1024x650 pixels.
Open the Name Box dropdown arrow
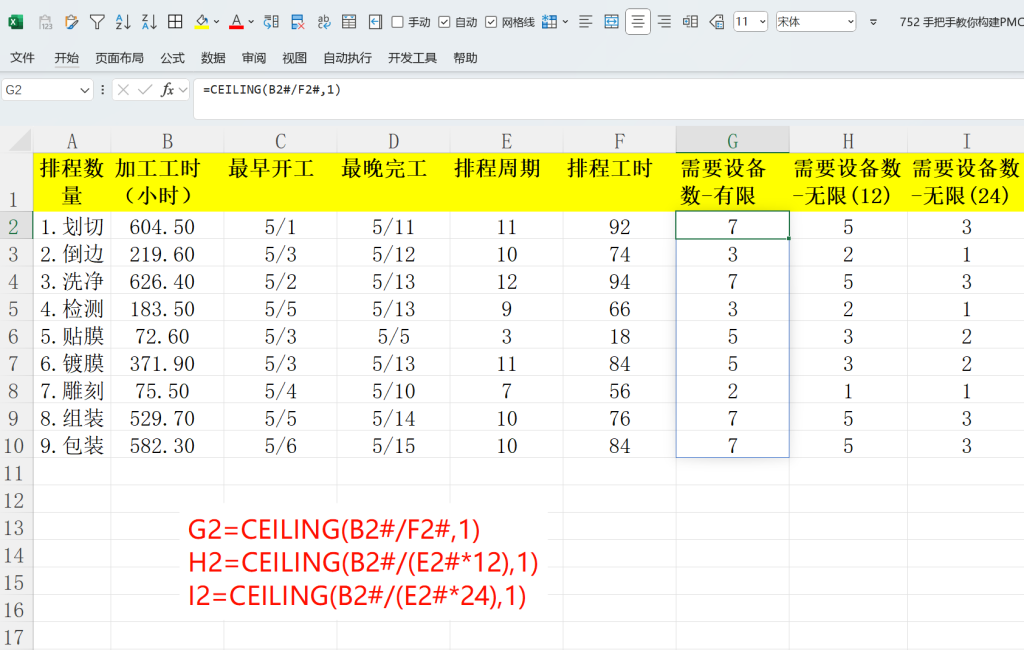[84, 90]
